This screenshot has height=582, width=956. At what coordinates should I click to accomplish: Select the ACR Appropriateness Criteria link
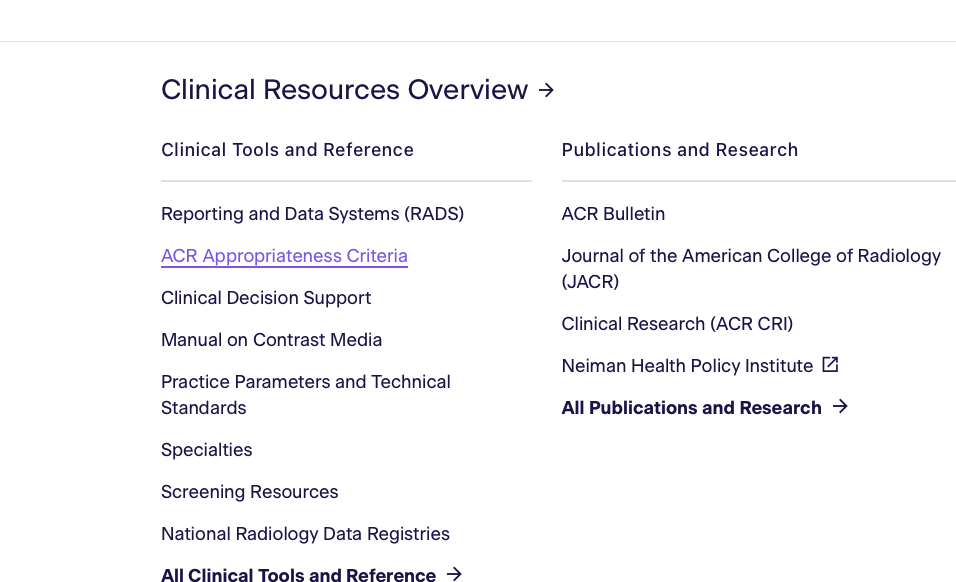coord(284,256)
